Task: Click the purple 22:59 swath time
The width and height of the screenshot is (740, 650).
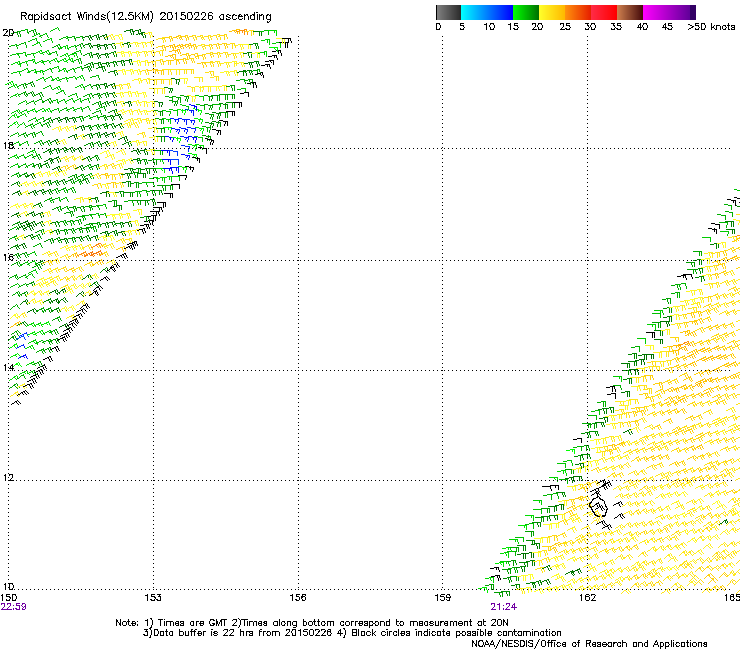Action: 14,607
